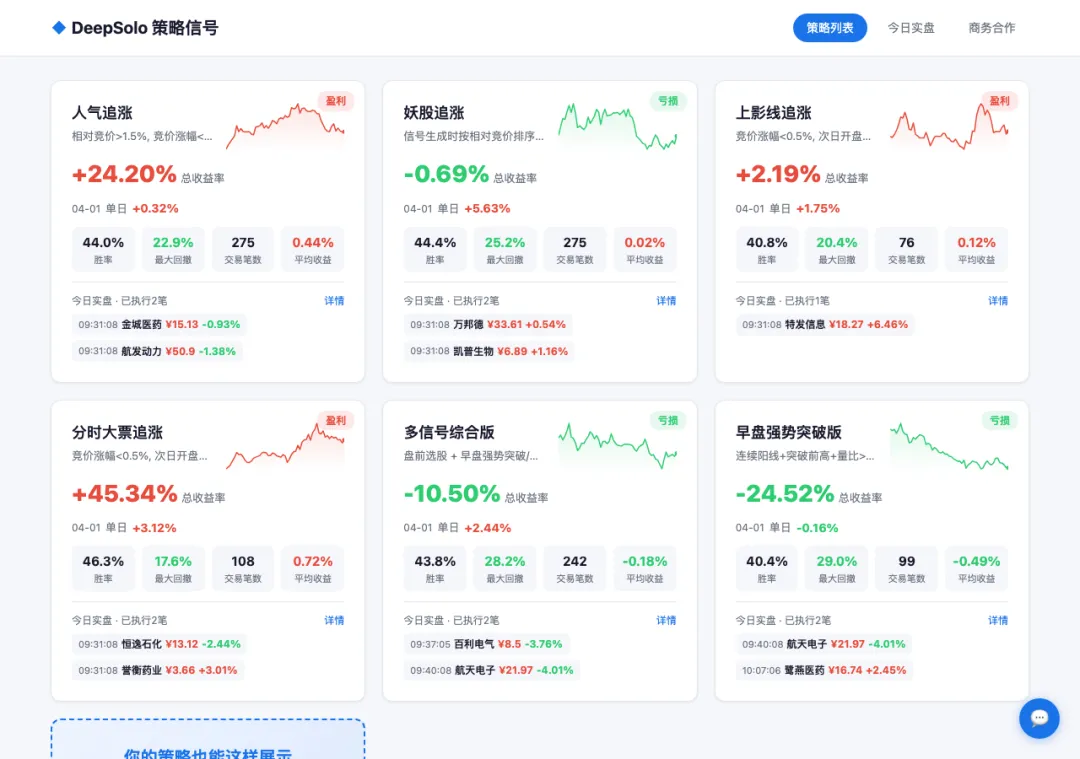Screen dimensions: 1080x759
Task: Click the 盈利 badge on 分时大票追涨
Action: tap(335, 420)
